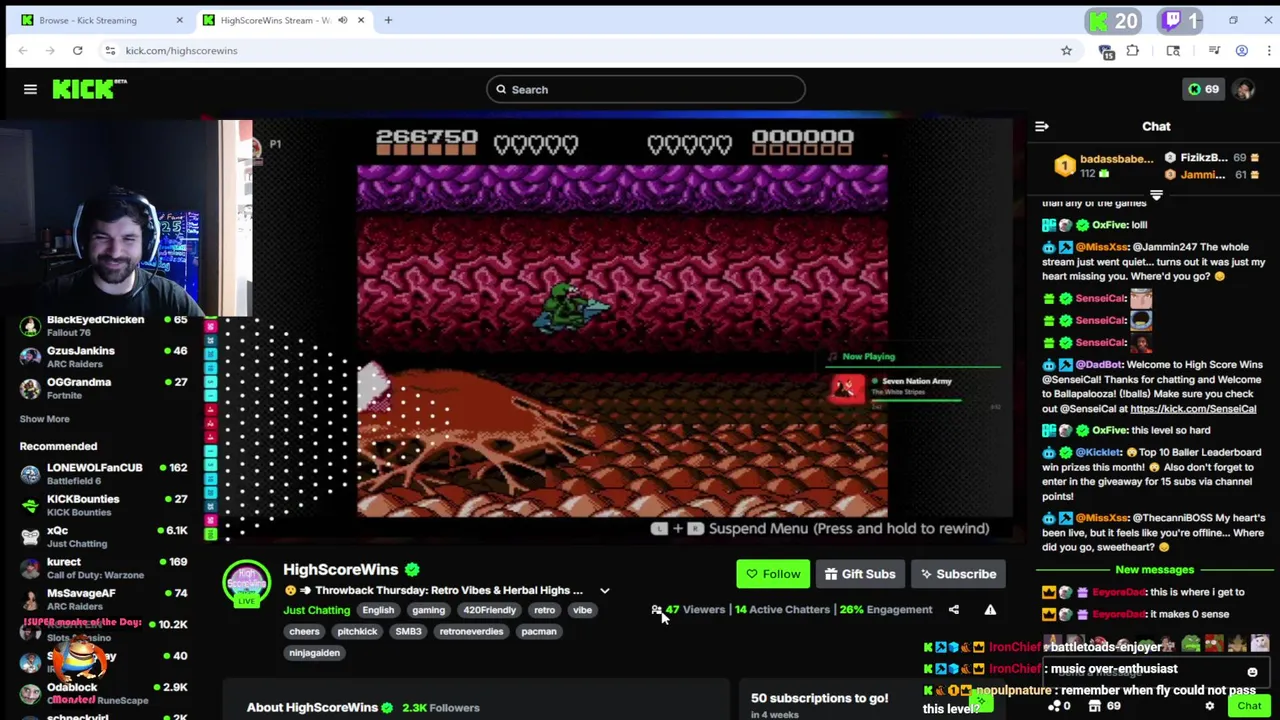Open the Kicks balance showing 69
This screenshot has width=1280, height=720.
[x=1203, y=89]
